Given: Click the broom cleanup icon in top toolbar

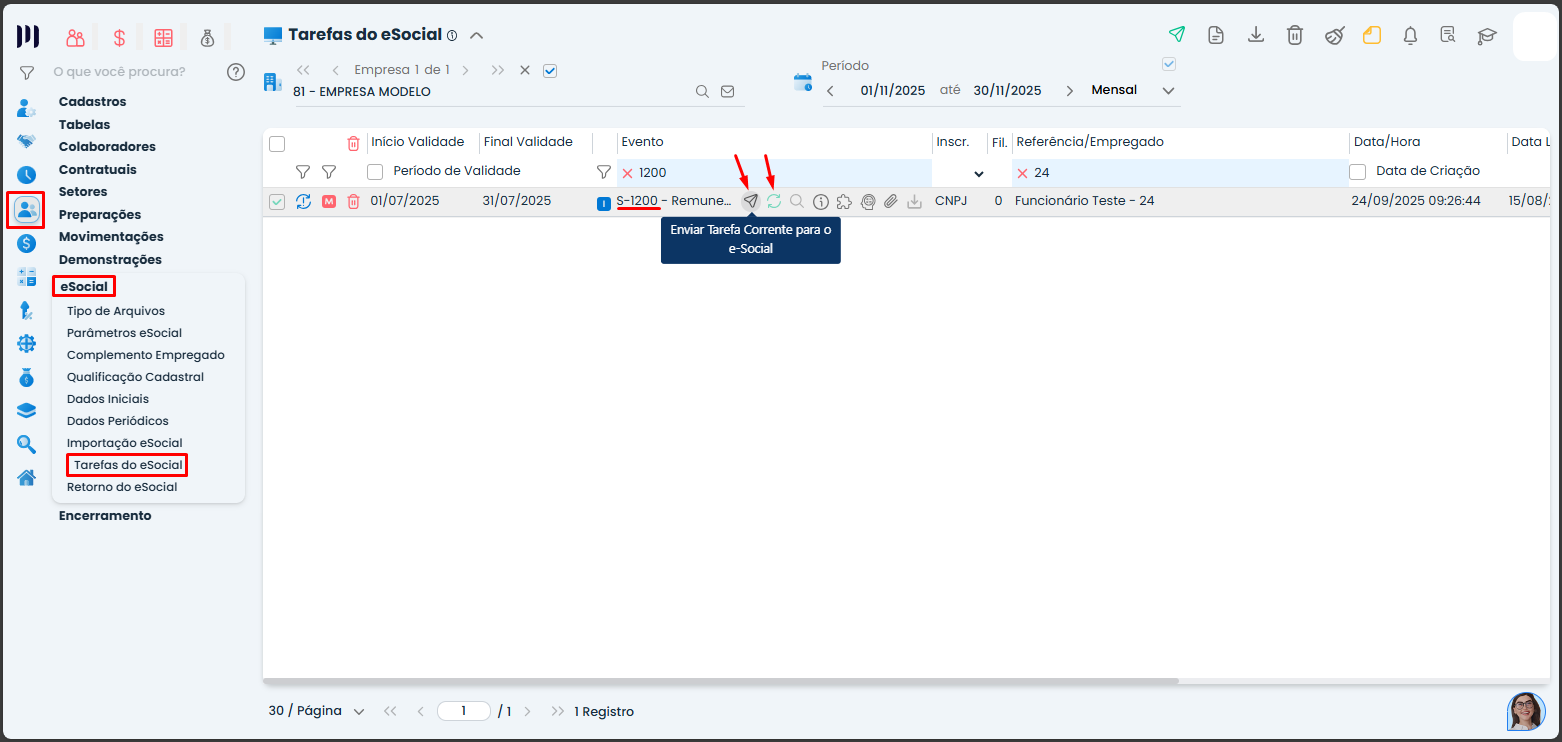Looking at the screenshot, I should [1334, 35].
